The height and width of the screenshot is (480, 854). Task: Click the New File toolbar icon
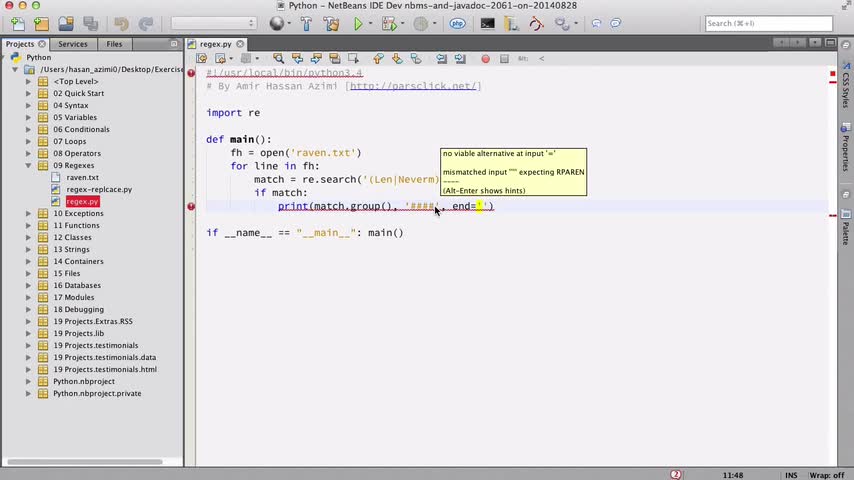tap(17, 23)
